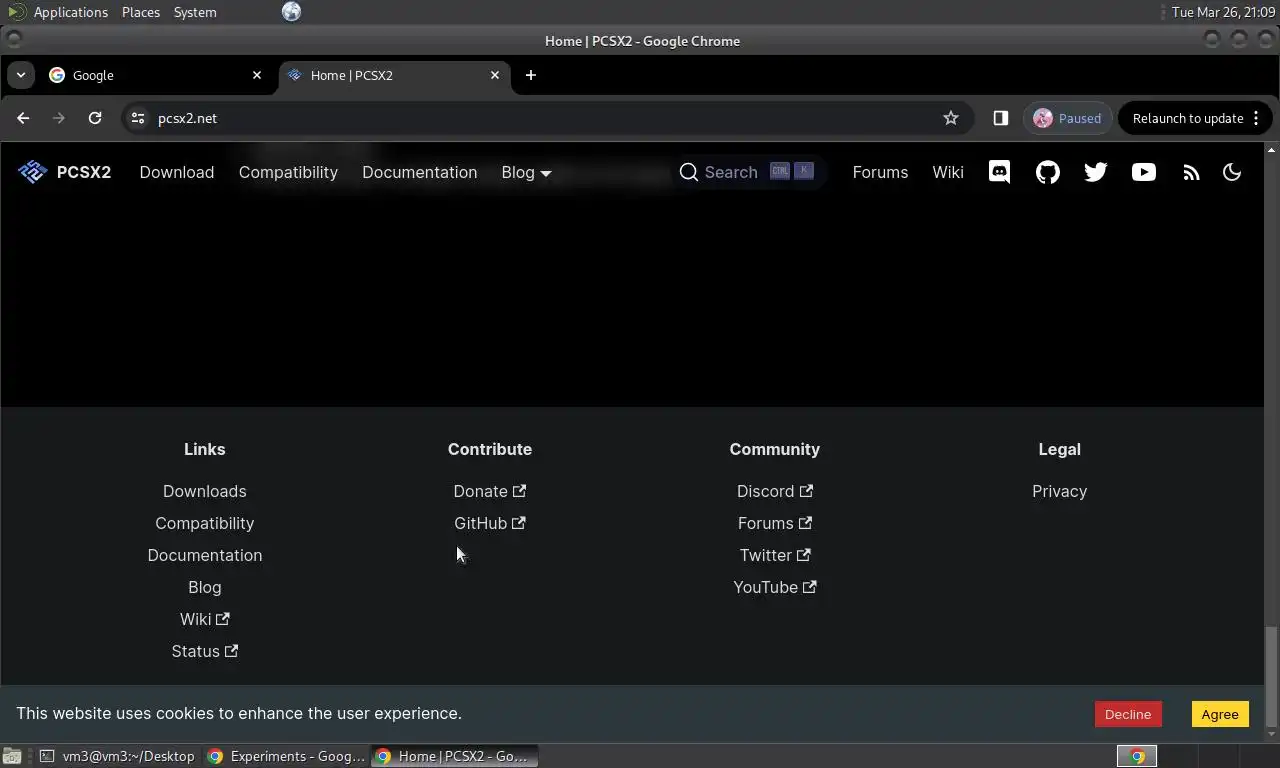Agree to the cookies notice
Screen dimensions: 1280x768
(1220, 714)
